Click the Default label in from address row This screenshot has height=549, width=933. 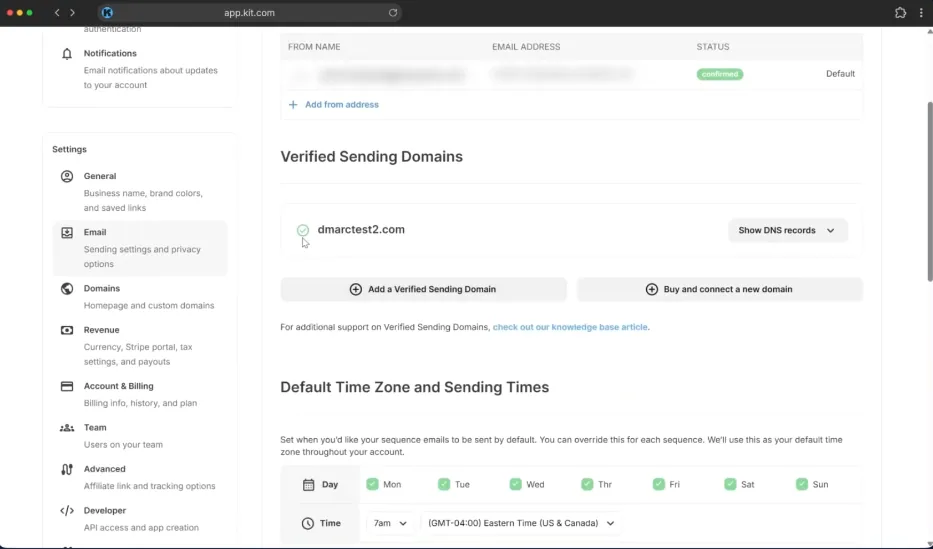pyautogui.click(x=840, y=74)
